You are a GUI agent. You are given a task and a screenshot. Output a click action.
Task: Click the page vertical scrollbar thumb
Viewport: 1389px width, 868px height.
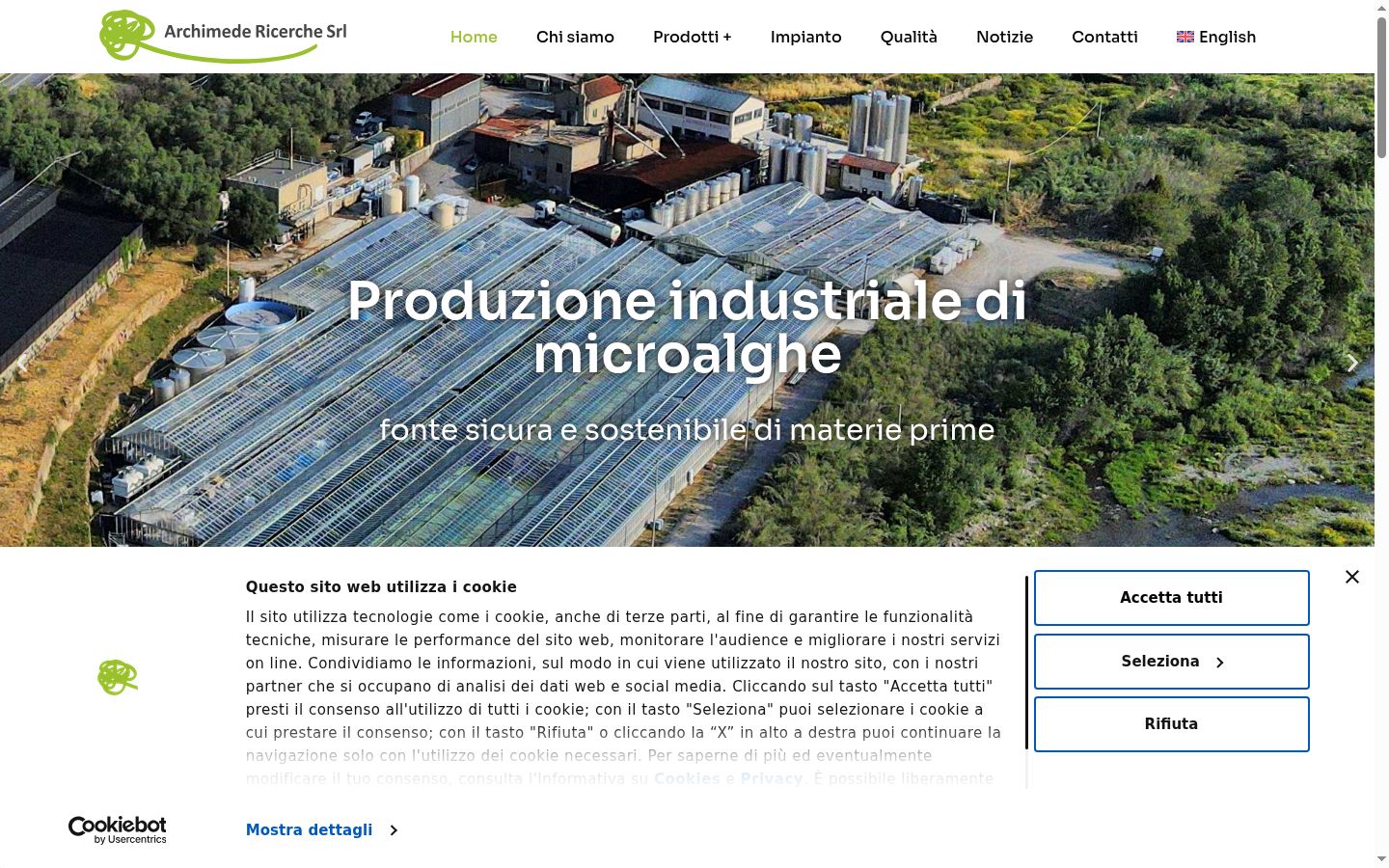pyautogui.click(x=1381, y=87)
